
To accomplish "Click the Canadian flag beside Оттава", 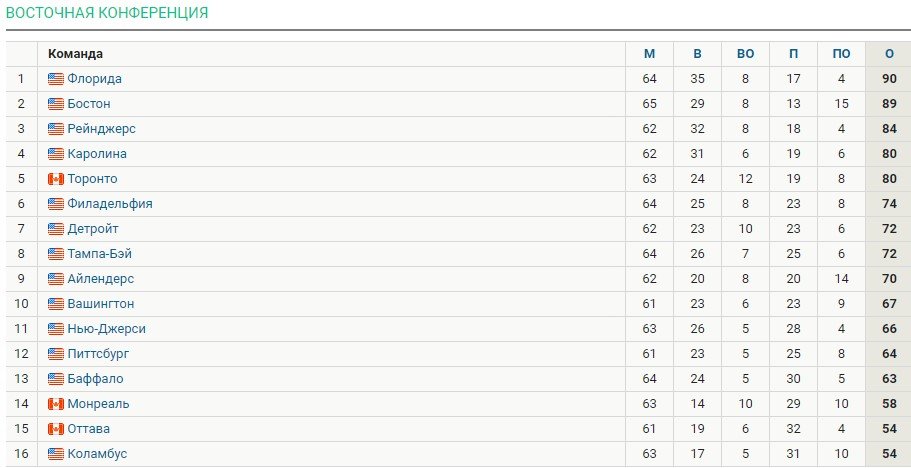I will pos(56,429).
